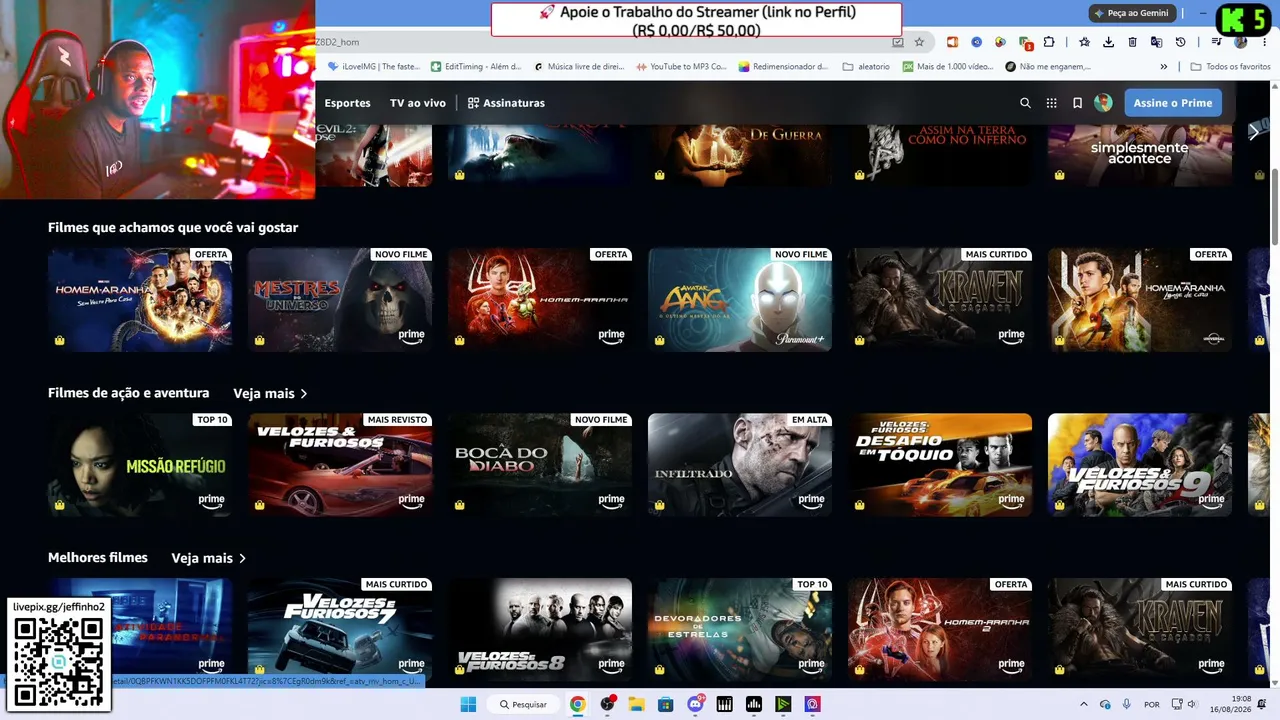Click the orange extension icon in toolbar
Image resolution: width=1280 pixels, height=720 pixels.
952,42
